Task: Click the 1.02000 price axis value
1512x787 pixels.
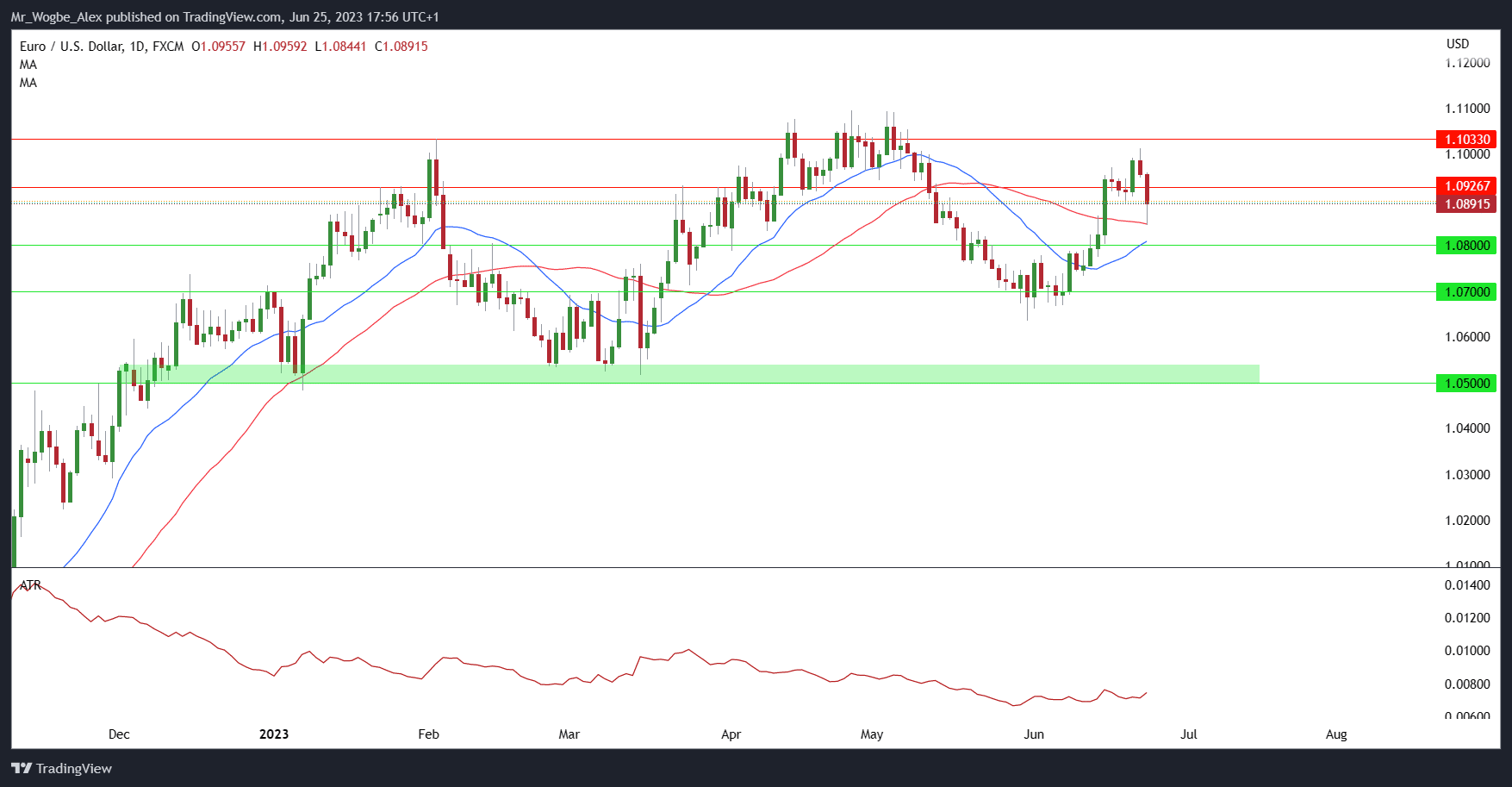Action: (x=1467, y=521)
